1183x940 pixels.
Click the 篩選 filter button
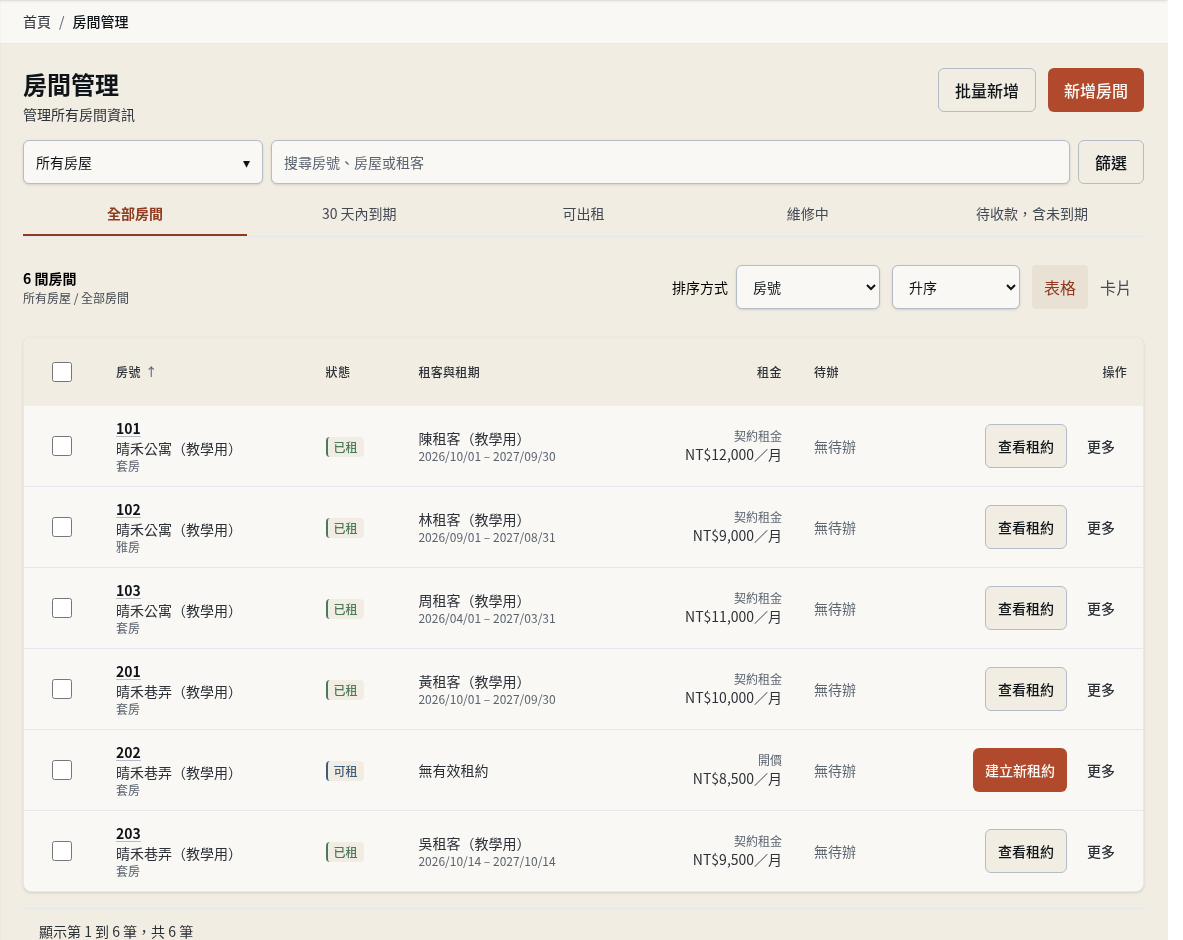coord(1111,162)
